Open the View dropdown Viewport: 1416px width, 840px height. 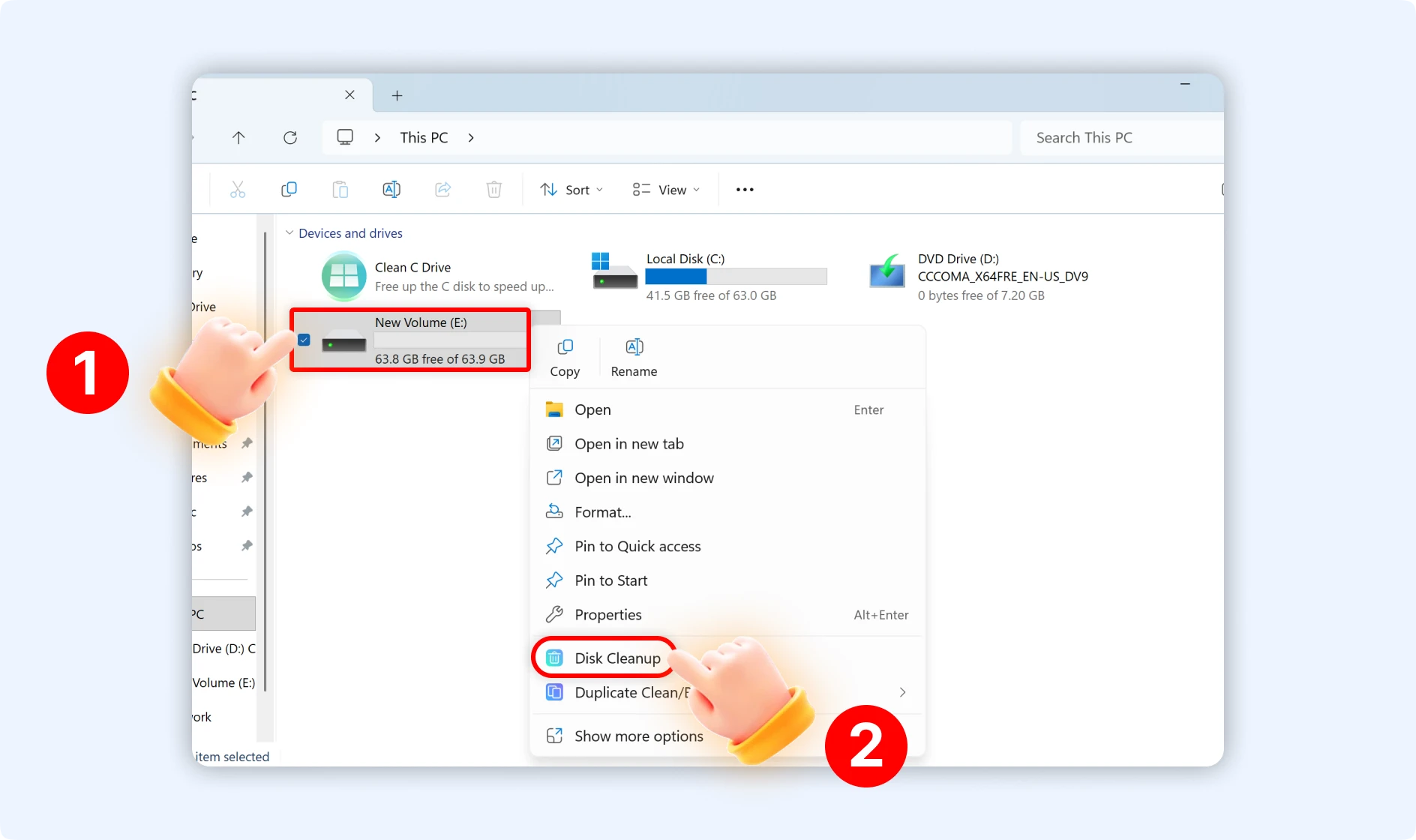point(665,189)
